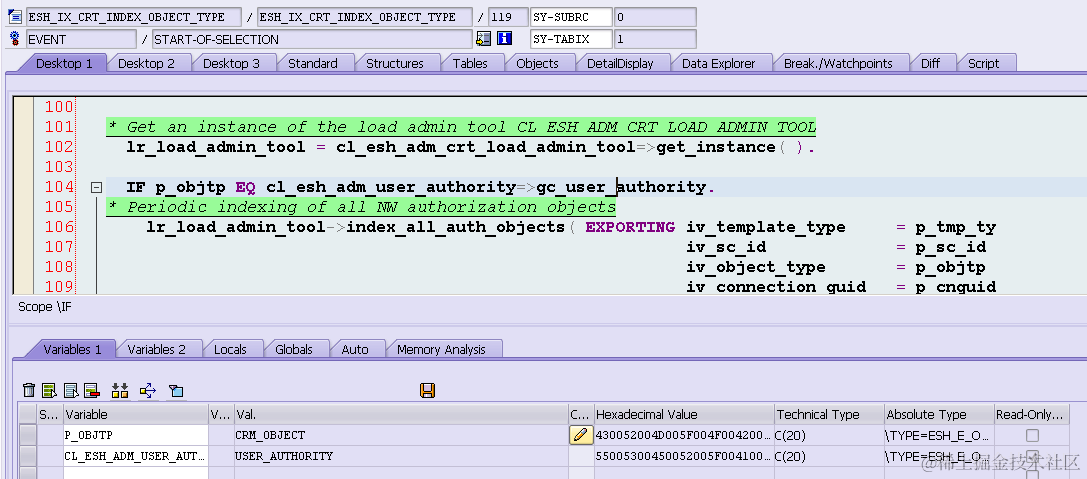Click the blue info icon beside START-OF-SELECTION

click(x=505, y=38)
